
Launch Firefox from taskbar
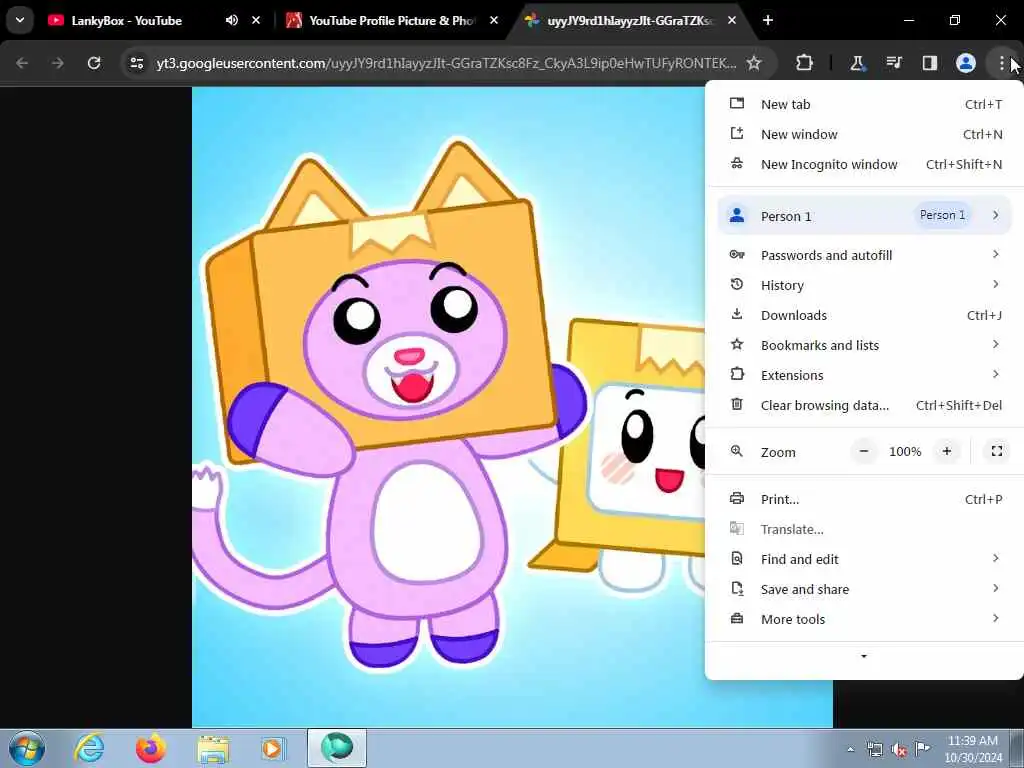[151, 748]
